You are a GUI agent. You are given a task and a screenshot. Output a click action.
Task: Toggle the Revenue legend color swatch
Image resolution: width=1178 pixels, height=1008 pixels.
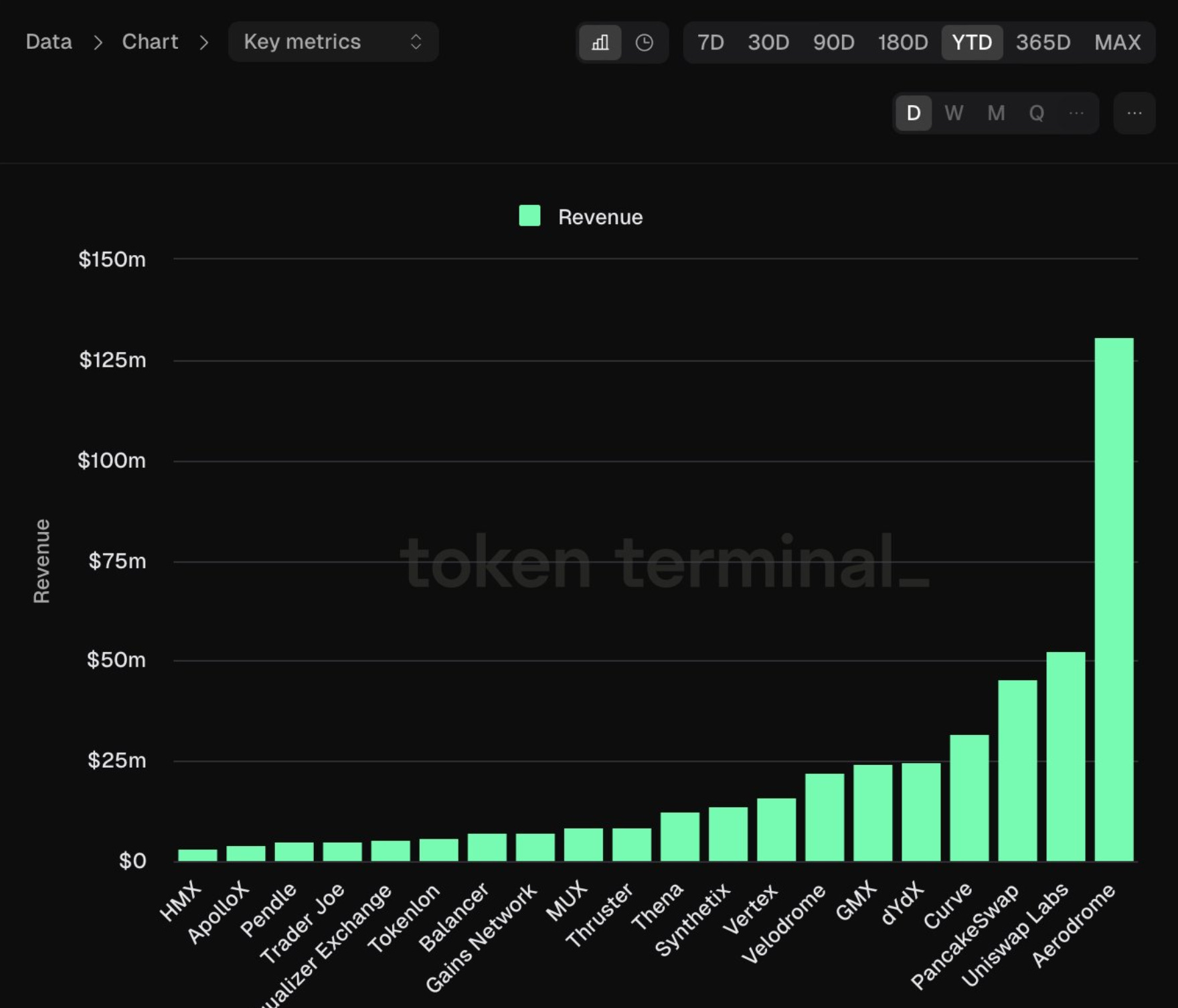[x=529, y=216]
